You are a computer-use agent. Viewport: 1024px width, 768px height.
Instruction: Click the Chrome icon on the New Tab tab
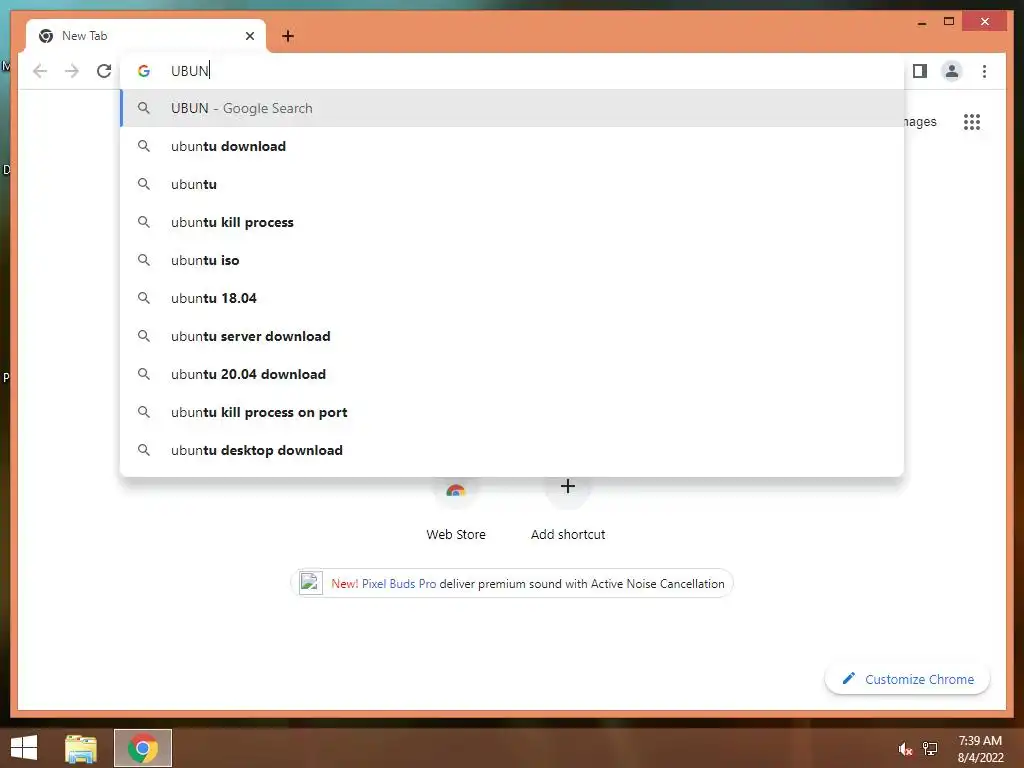(x=46, y=36)
